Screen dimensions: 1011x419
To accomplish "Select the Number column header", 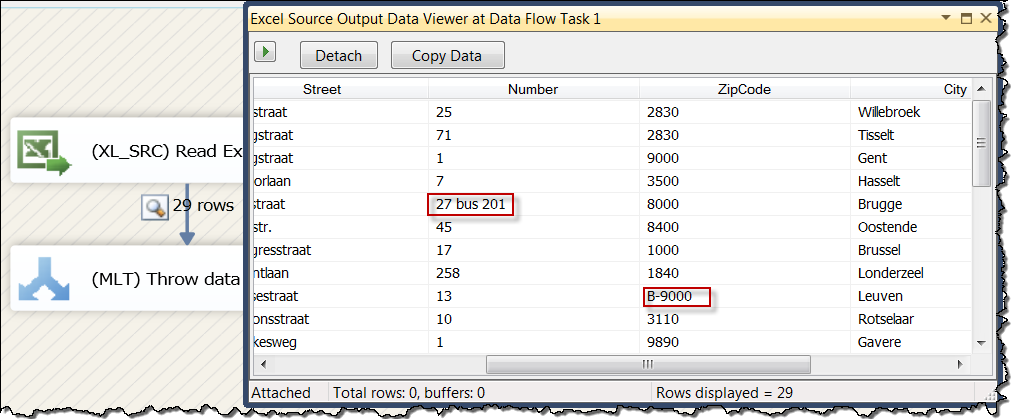I will point(532,90).
